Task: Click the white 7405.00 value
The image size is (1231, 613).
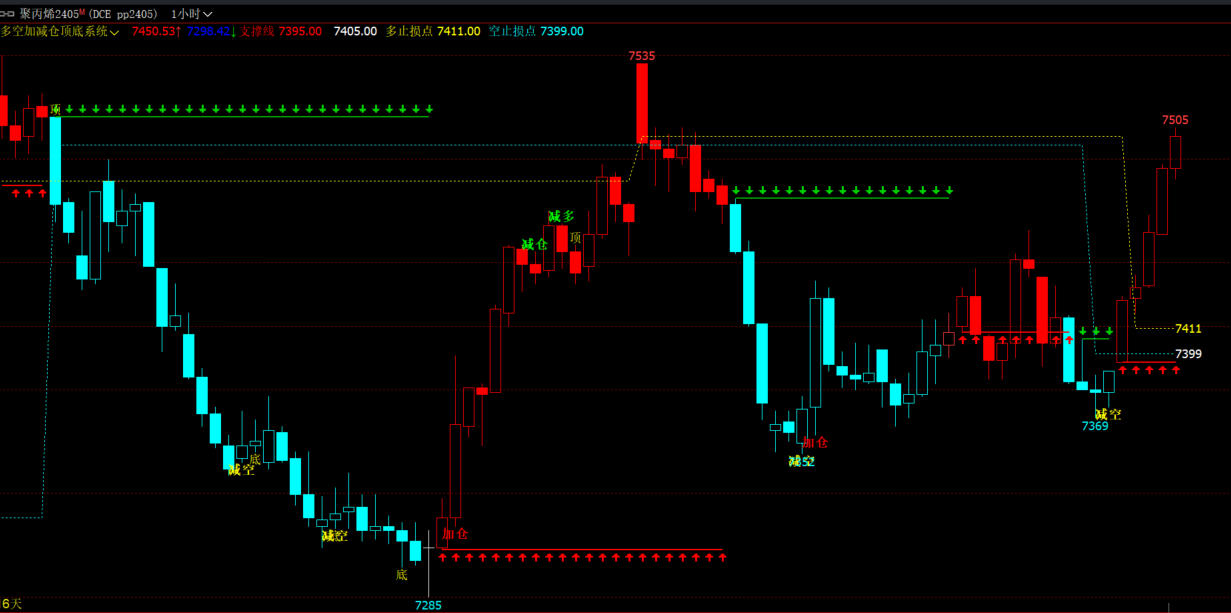Action: [x=355, y=31]
